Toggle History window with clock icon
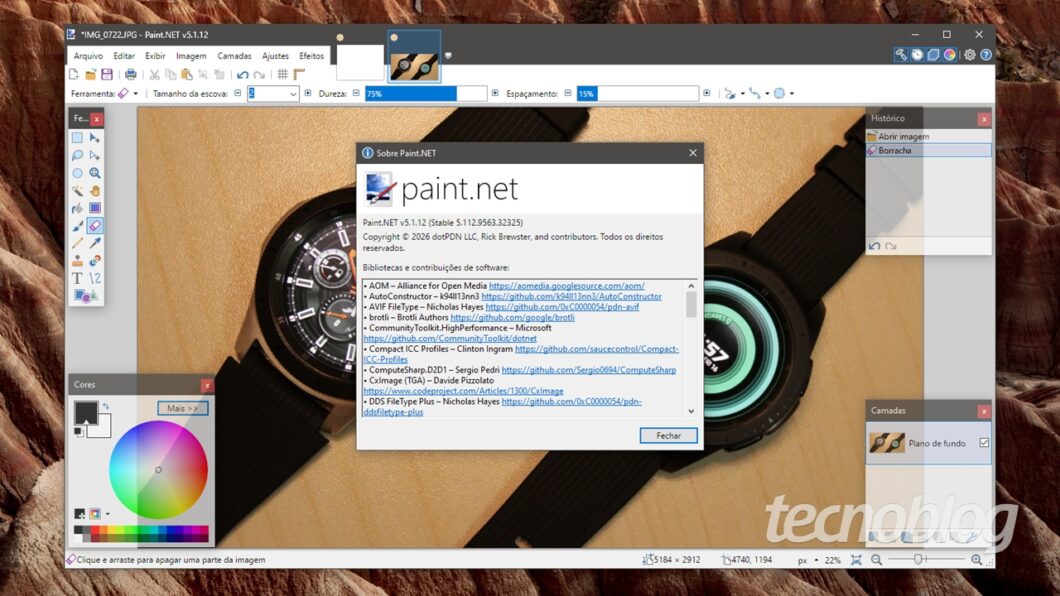Viewport: 1060px width, 596px height. [x=917, y=55]
